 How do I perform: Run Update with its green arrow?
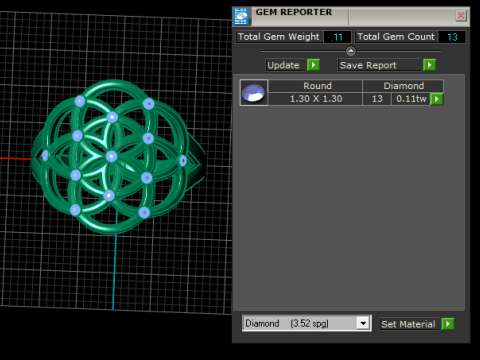coord(313,65)
